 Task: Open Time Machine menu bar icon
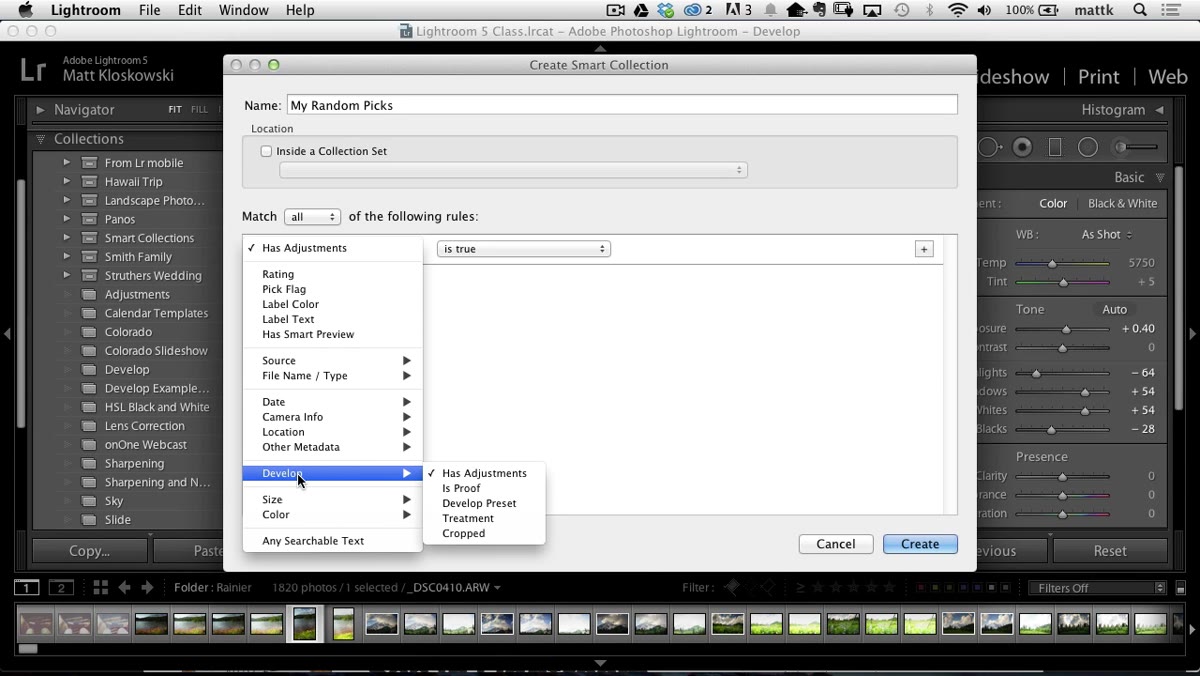[x=902, y=10]
